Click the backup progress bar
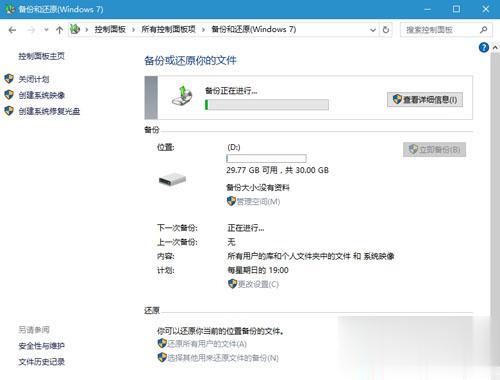The image size is (500, 380). [x=267, y=105]
